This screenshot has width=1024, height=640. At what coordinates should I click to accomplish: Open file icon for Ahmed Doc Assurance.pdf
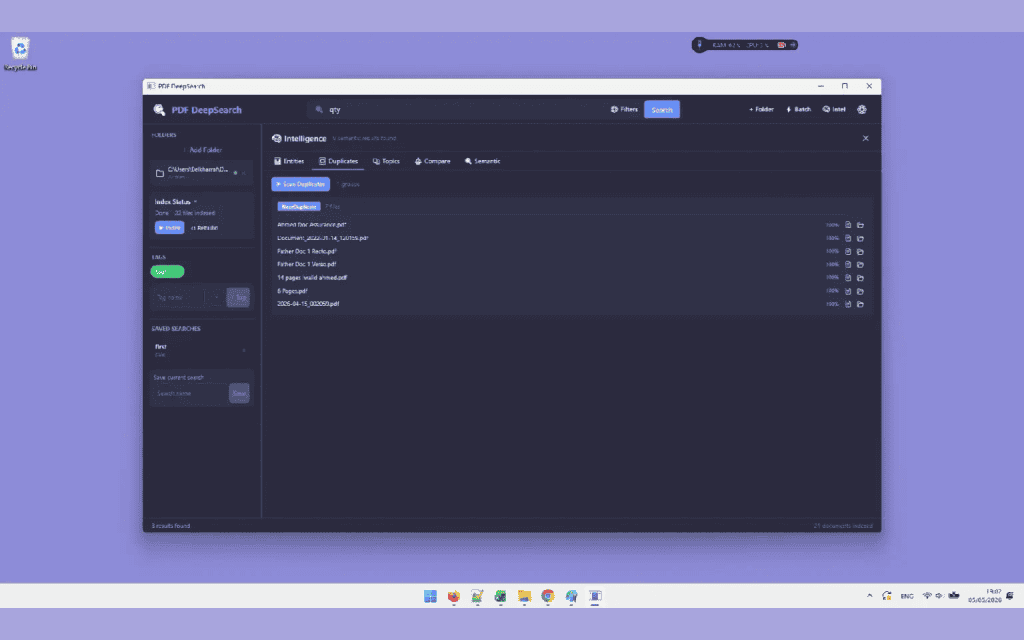click(x=848, y=225)
